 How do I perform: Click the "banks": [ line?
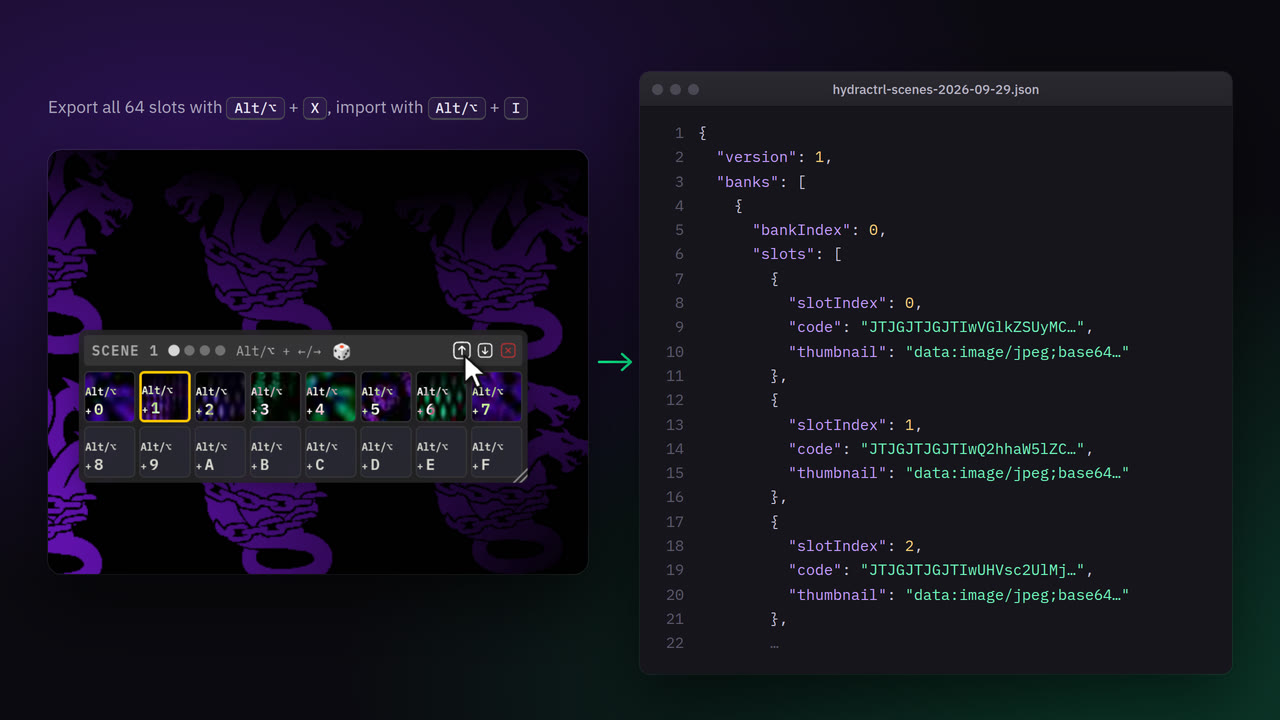[x=761, y=182]
